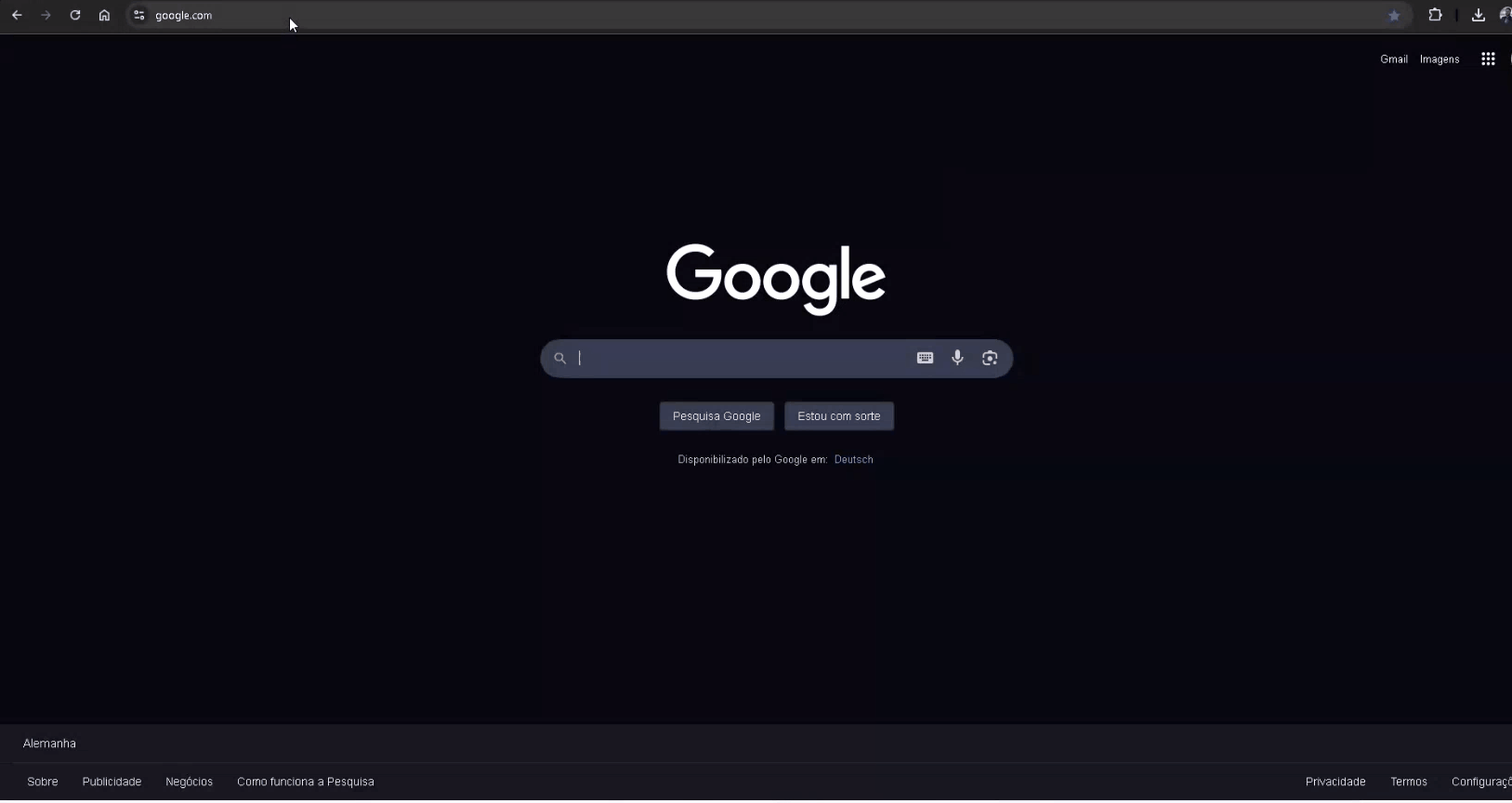Click the 'Disponibilizado pelo Google em:' text
This screenshot has height=803, width=1512.
pyautogui.click(x=753, y=460)
